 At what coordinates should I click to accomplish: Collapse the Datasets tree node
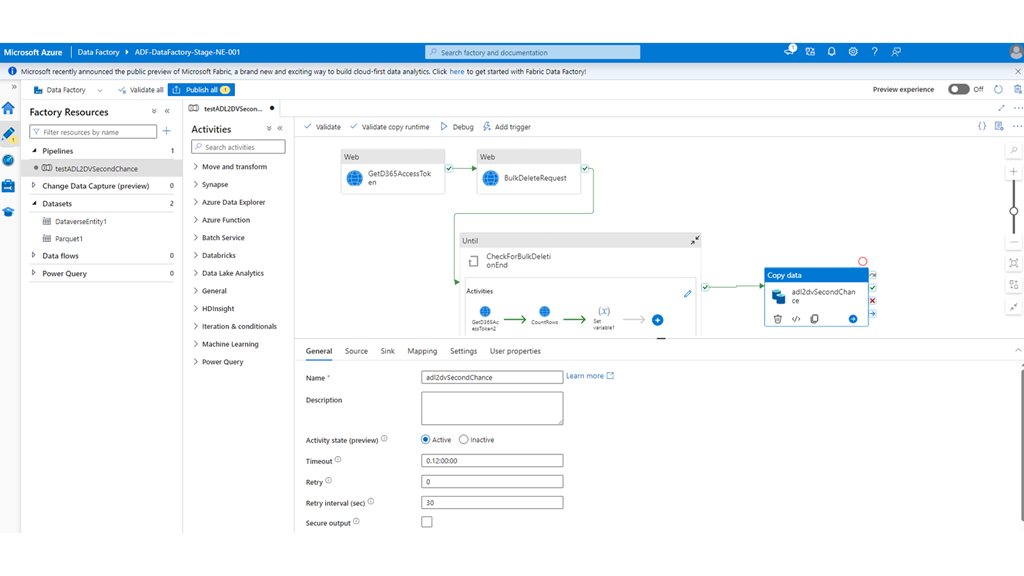[x=34, y=204]
